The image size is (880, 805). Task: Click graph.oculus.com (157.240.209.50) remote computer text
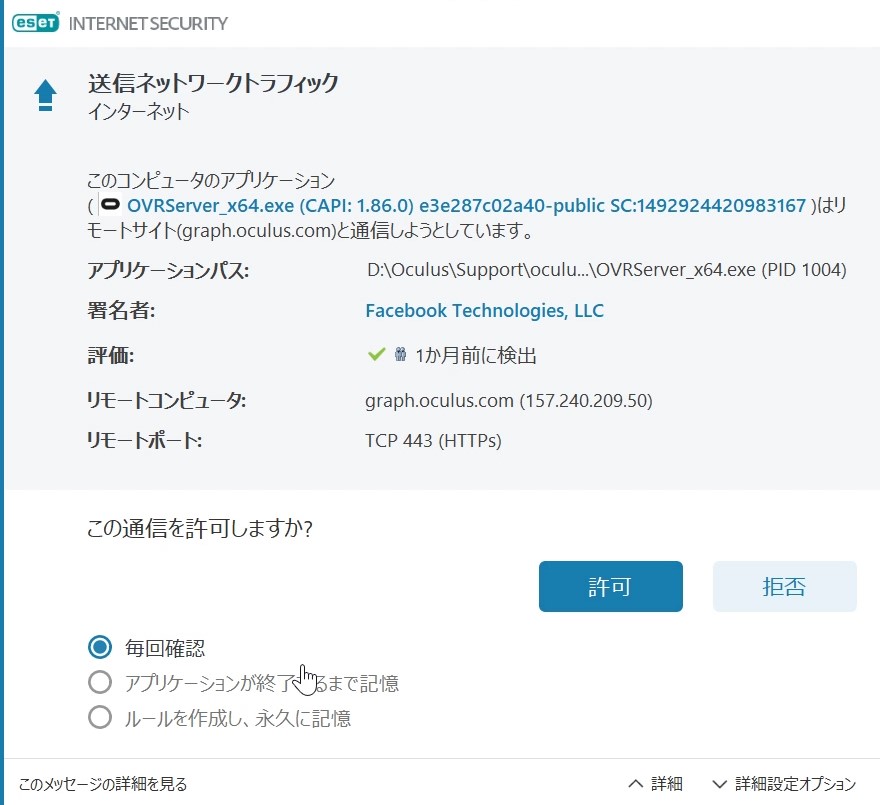point(508,401)
